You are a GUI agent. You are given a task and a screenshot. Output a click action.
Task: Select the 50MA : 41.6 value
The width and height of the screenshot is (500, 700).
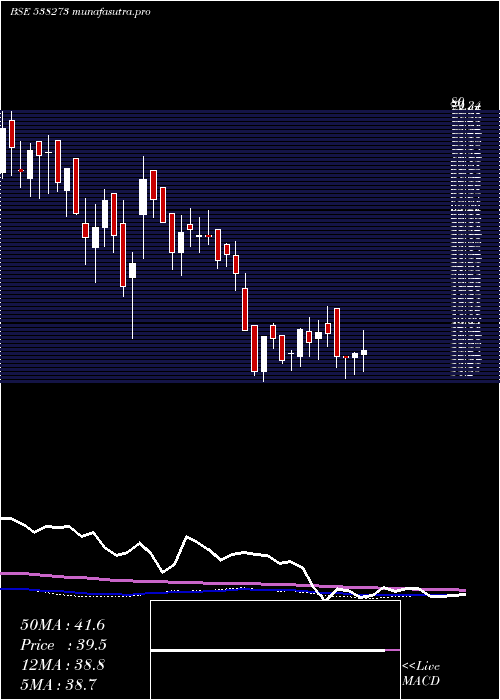pos(63,625)
